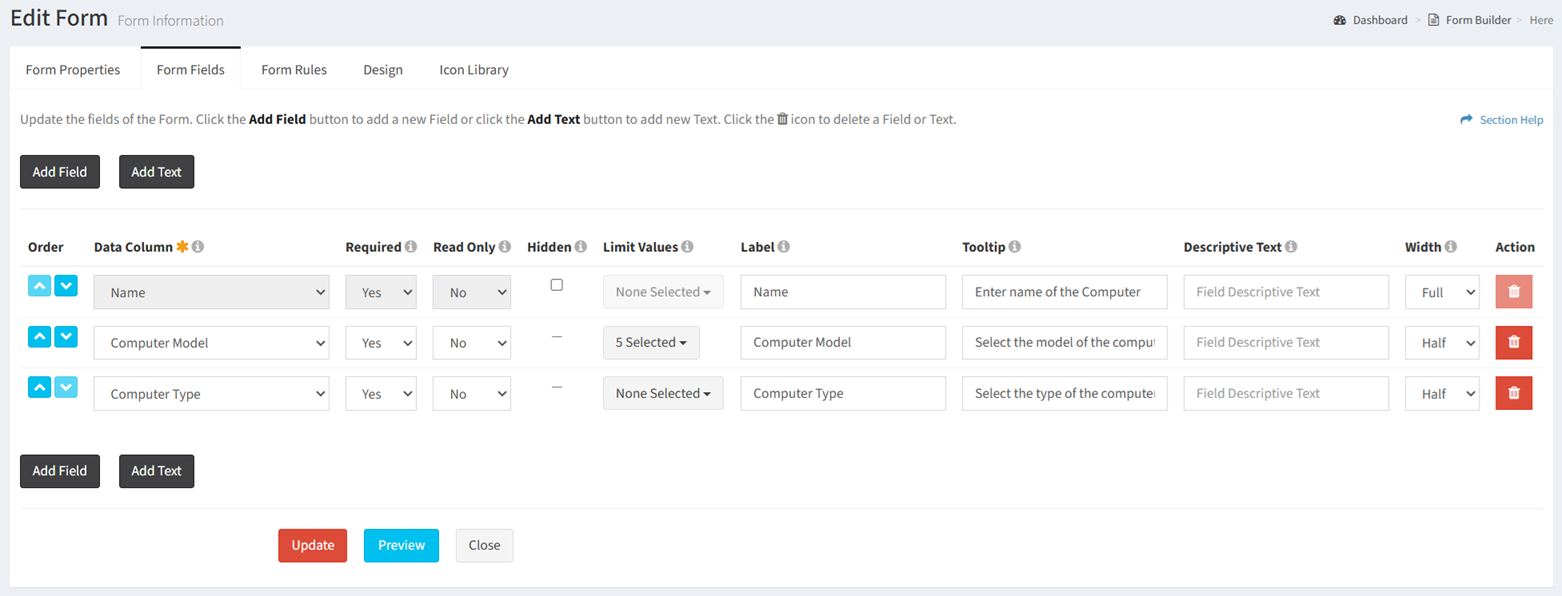Open the Icon Library tab
Screen dimensions: 1562x596
[x=474, y=70]
